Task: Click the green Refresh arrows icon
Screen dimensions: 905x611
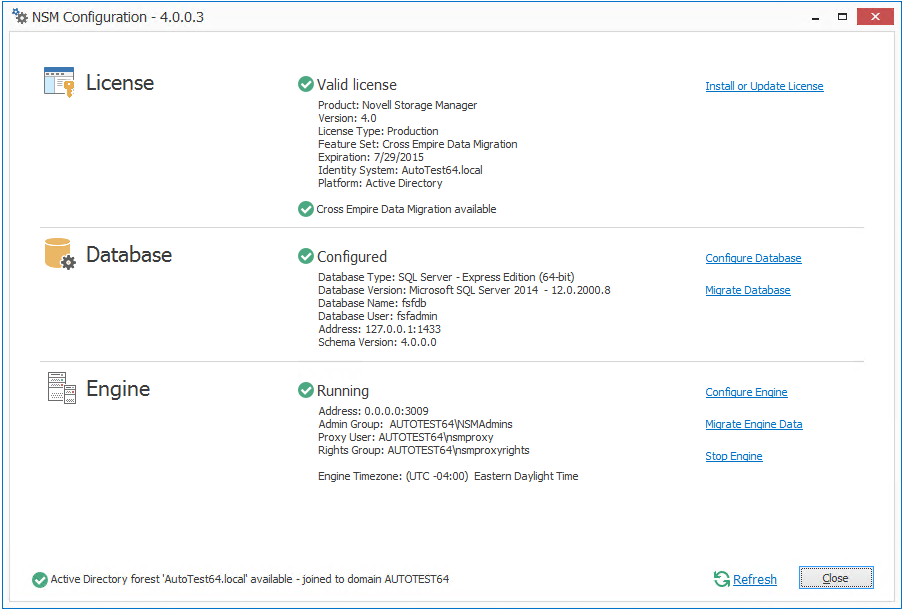Action: tap(721, 579)
